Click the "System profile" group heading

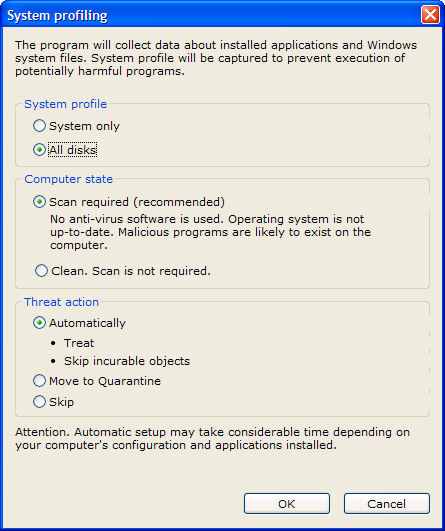(65, 104)
